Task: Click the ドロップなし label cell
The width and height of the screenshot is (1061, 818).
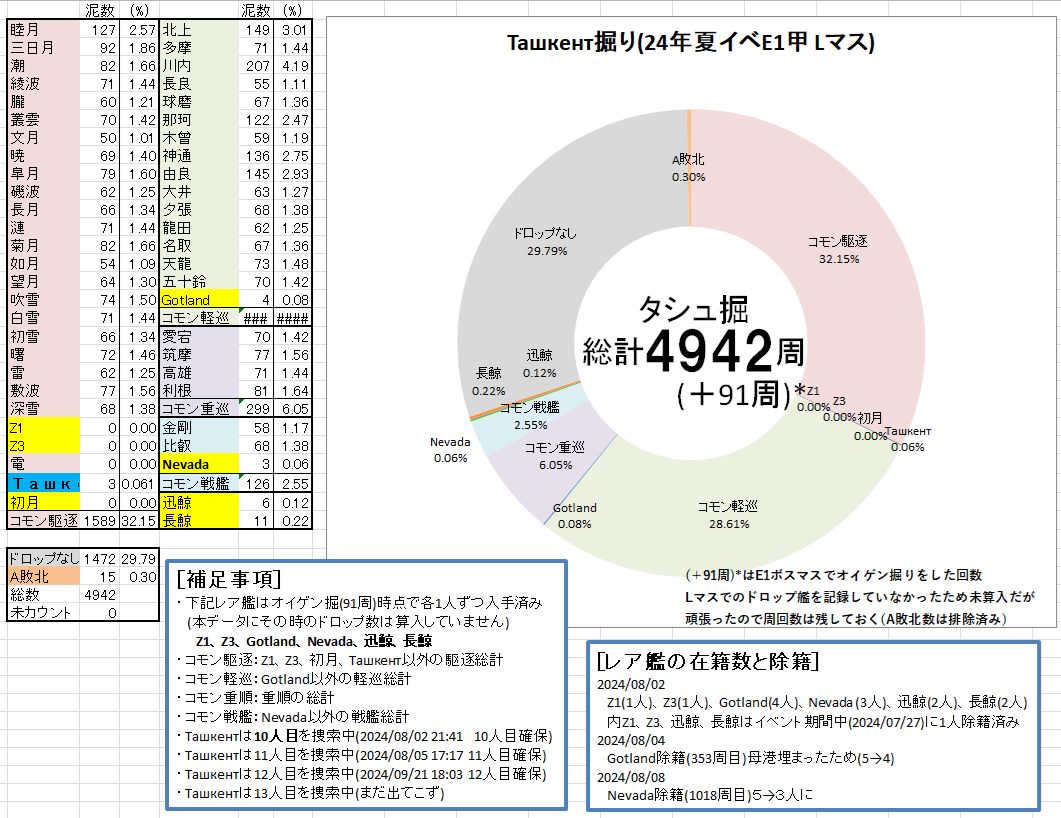Action: click(x=43, y=558)
